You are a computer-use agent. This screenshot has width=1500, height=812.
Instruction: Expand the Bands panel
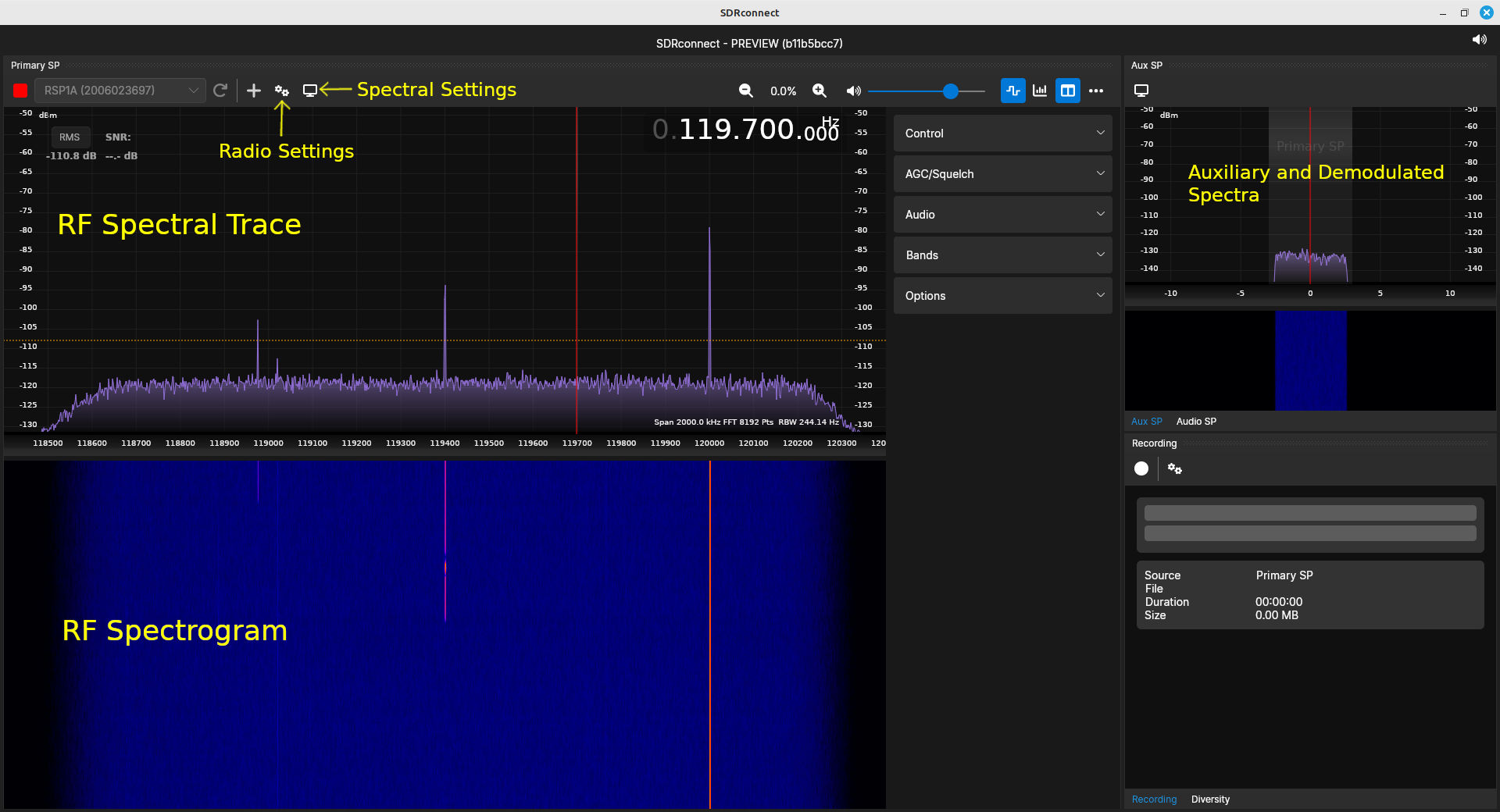tap(1003, 255)
